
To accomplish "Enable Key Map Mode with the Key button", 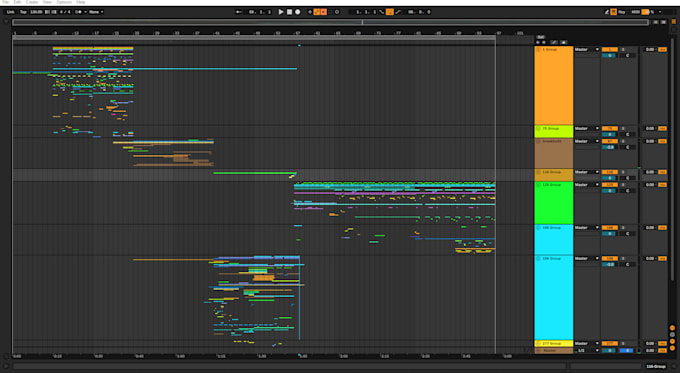I will pos(622,12).
